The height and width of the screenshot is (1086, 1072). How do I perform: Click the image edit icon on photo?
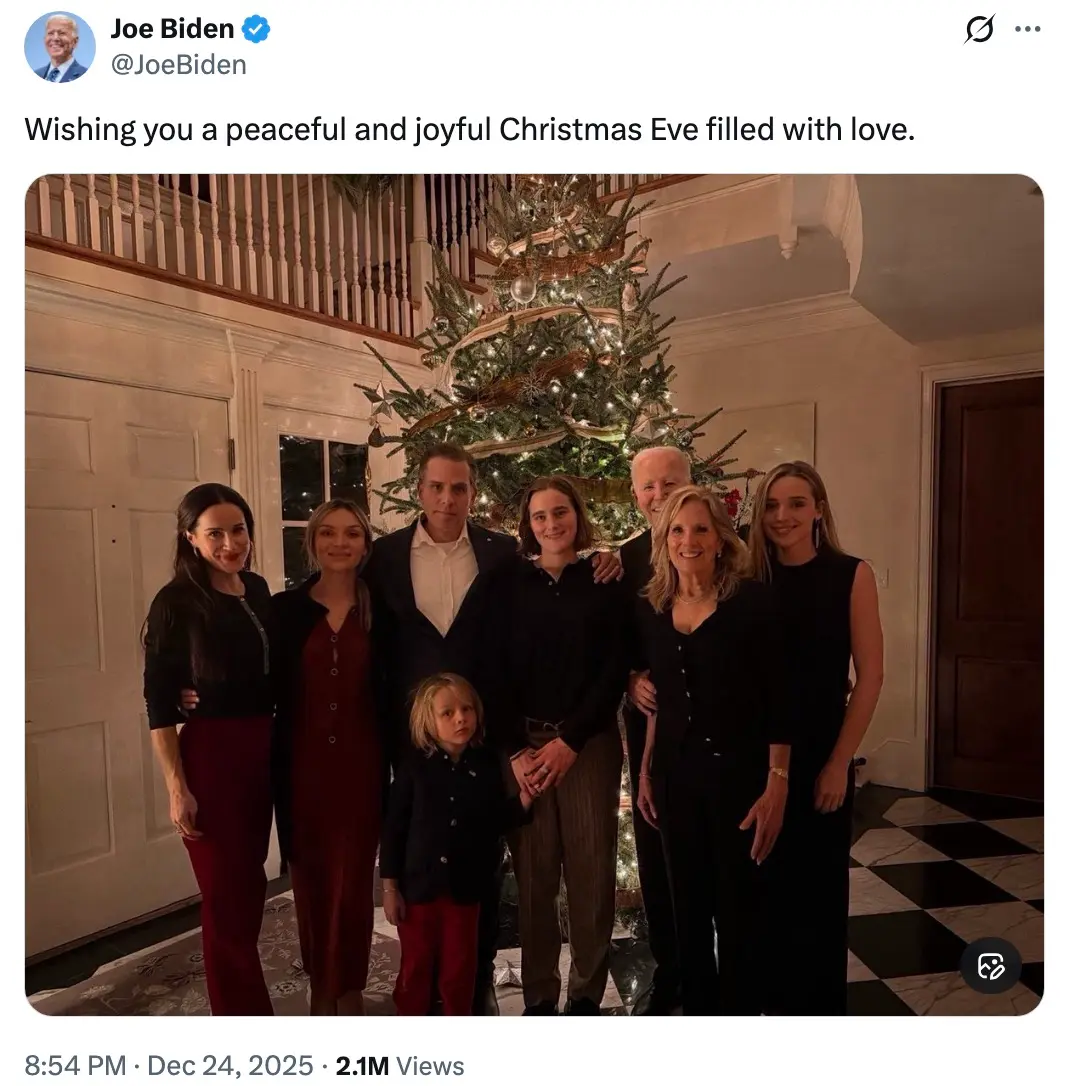click(x=990, y=965)
